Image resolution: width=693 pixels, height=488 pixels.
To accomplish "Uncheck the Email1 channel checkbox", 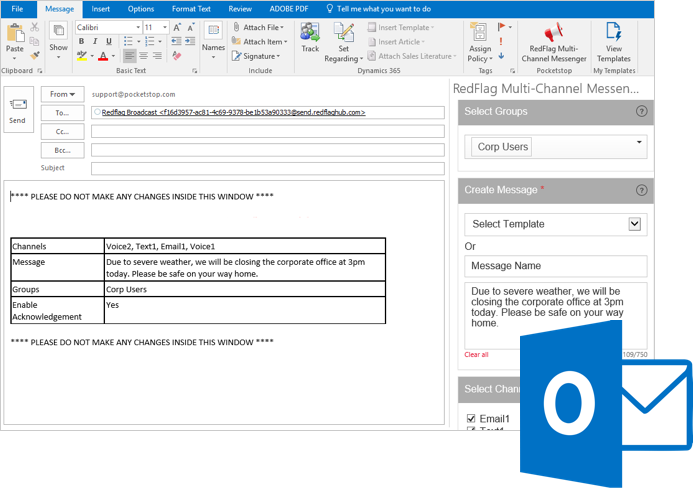I will click(x=471, y=419).
